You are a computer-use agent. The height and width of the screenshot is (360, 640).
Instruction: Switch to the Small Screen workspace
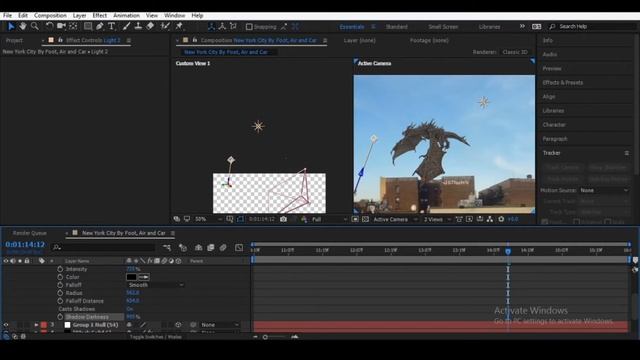(x=443, y=27)
